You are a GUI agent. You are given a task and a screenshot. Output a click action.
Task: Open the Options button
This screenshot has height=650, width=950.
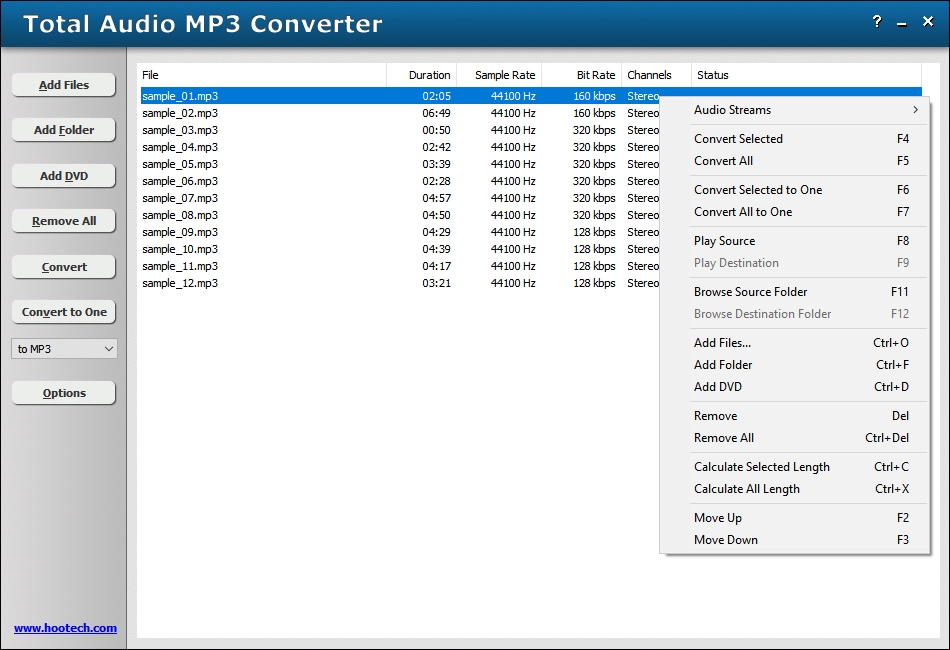tap(64, 393)
